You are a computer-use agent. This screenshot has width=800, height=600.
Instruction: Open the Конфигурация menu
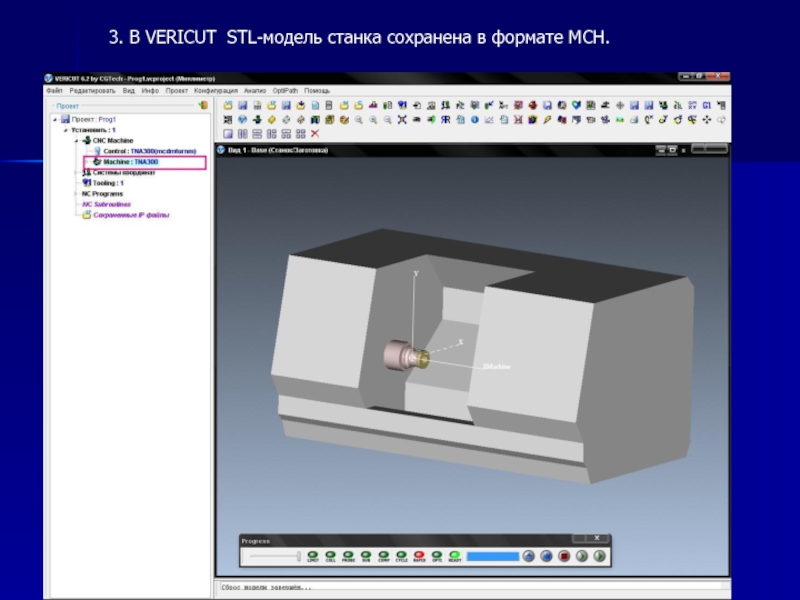[x=215, y=91]
